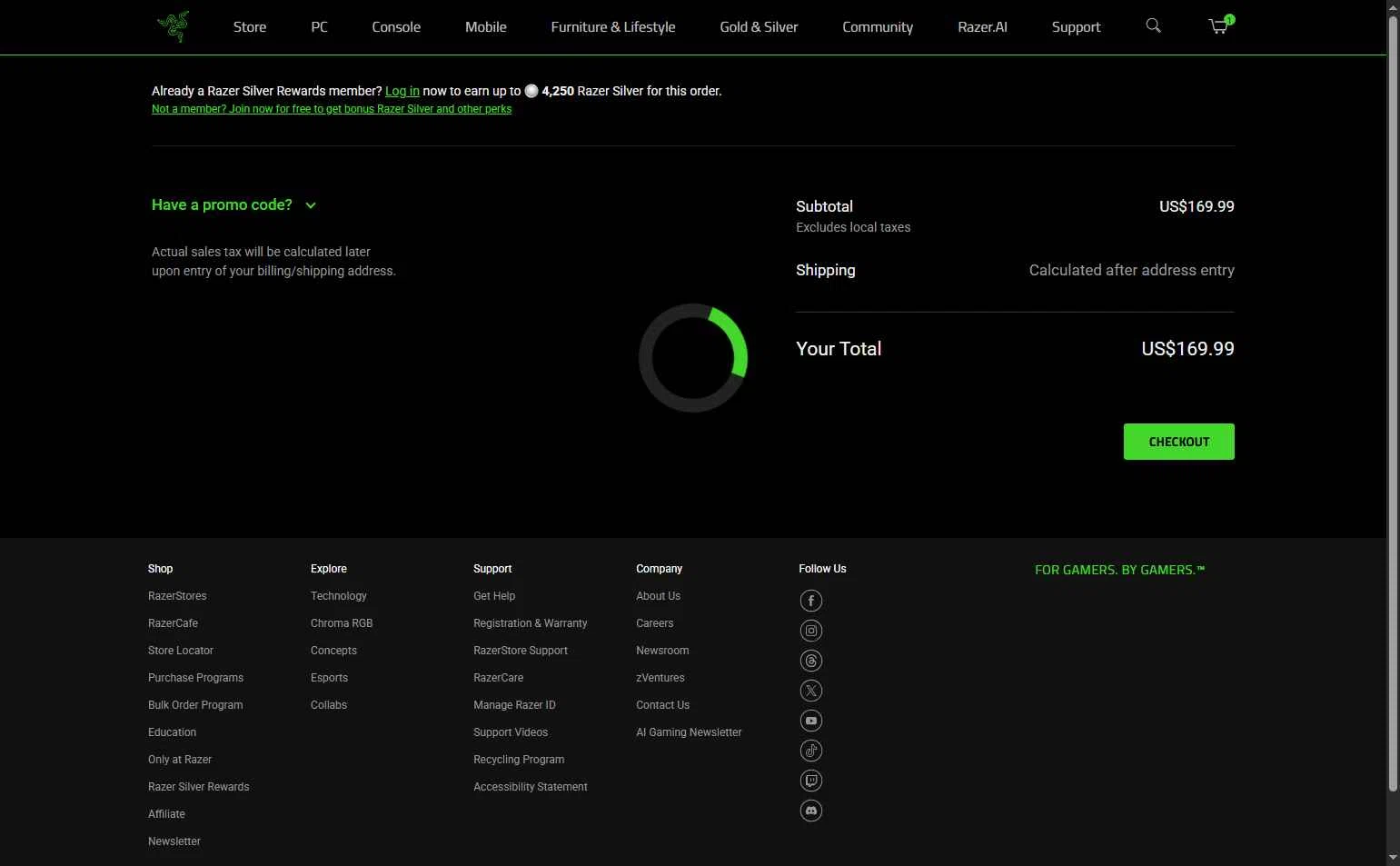Open the Support nav menu
This screenshot has height=866, width=1400.
point(1076,27)
